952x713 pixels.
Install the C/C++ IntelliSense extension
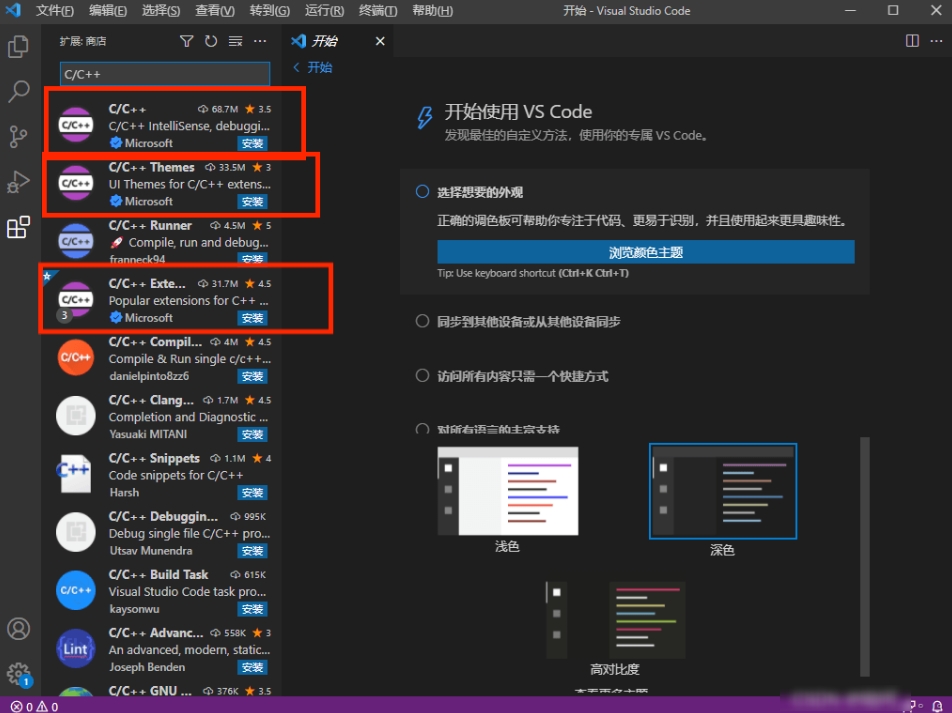point(252,143)
